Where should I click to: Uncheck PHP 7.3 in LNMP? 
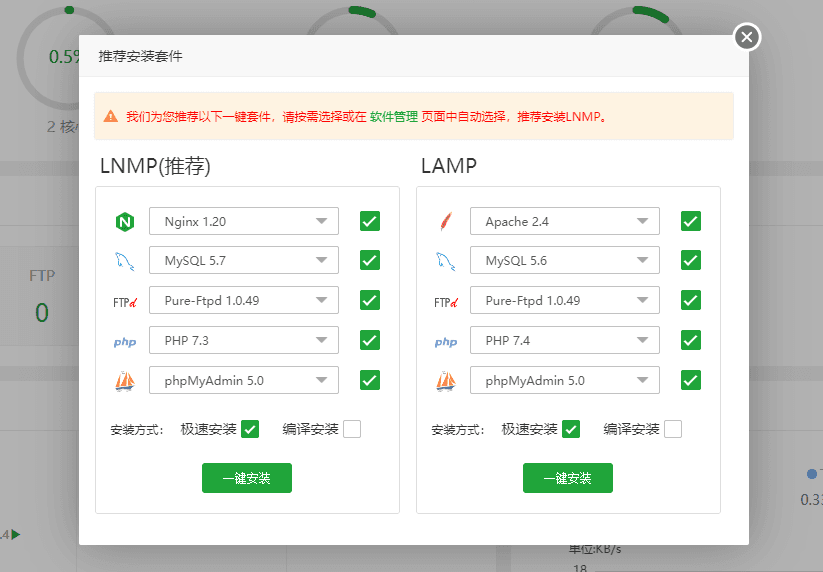click(370, 340)
